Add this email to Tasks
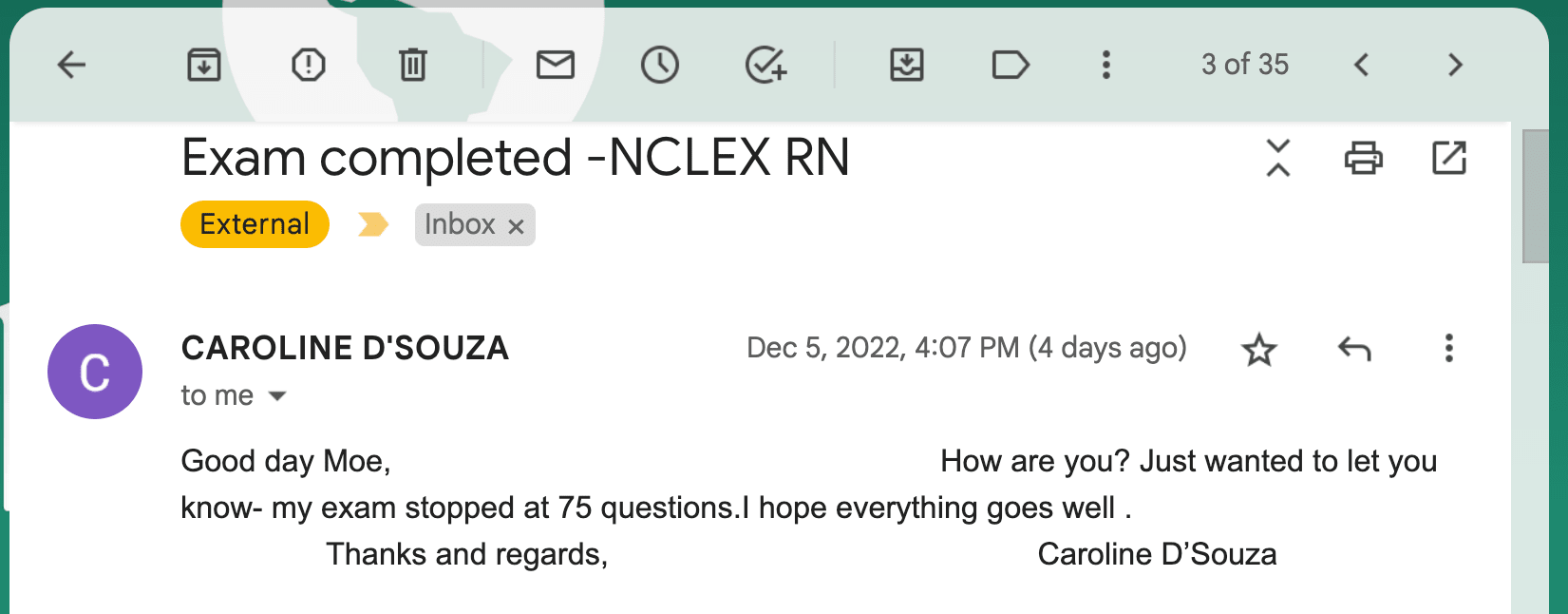Screen dimensions: 1568x614 point(765,65)
